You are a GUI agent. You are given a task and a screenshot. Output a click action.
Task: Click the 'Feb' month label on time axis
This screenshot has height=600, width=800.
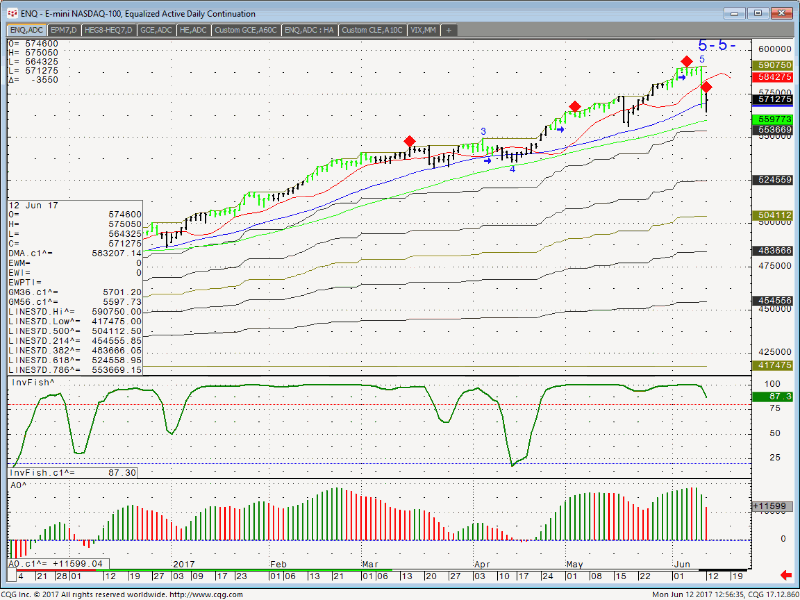tap(278, 564)
